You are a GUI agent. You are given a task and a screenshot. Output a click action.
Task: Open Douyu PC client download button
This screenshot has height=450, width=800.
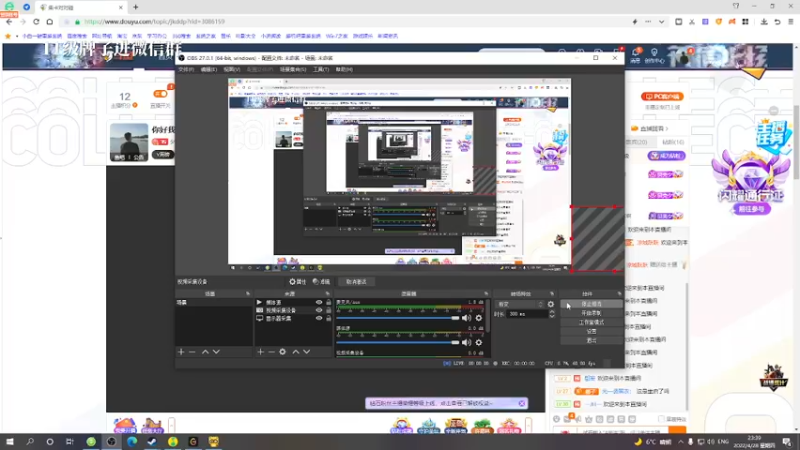coord(662,96)
